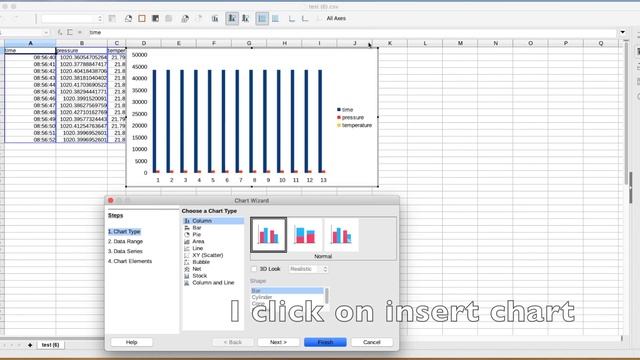640x360 pixels.
Task: Select column header Q
Action: [601, 43]
